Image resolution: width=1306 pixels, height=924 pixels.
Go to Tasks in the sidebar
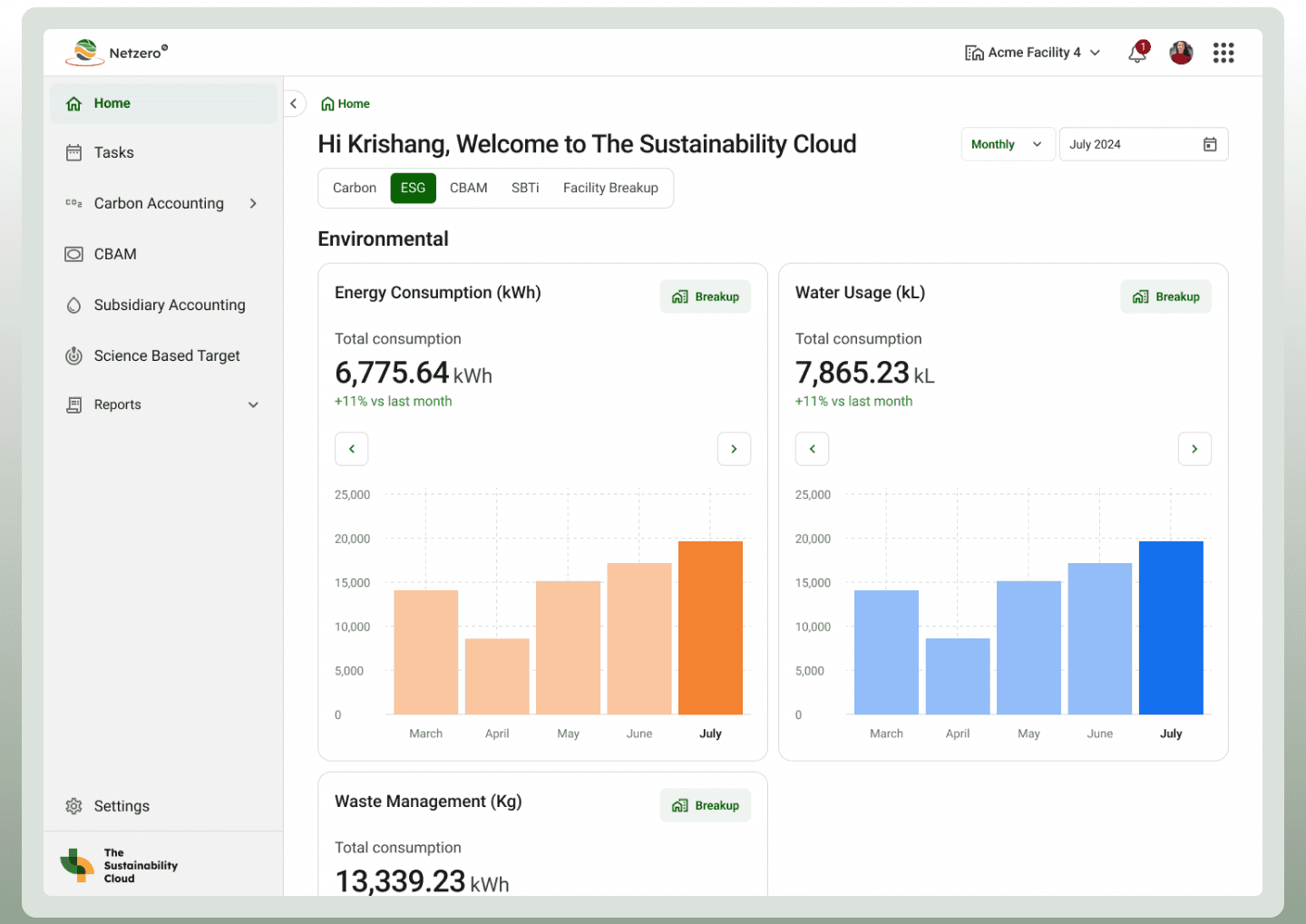point(113,152)
